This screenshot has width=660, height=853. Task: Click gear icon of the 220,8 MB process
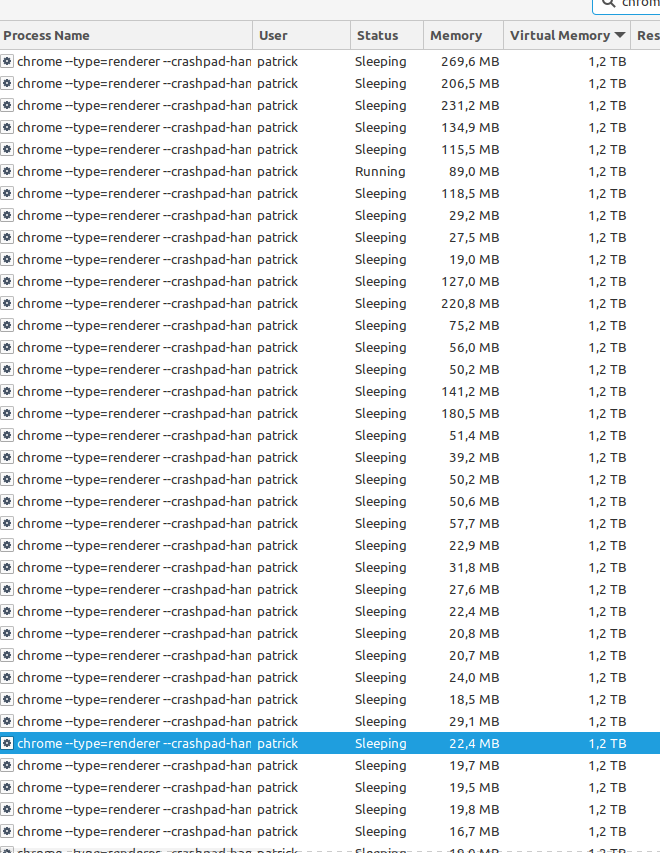tap(7, 303)
